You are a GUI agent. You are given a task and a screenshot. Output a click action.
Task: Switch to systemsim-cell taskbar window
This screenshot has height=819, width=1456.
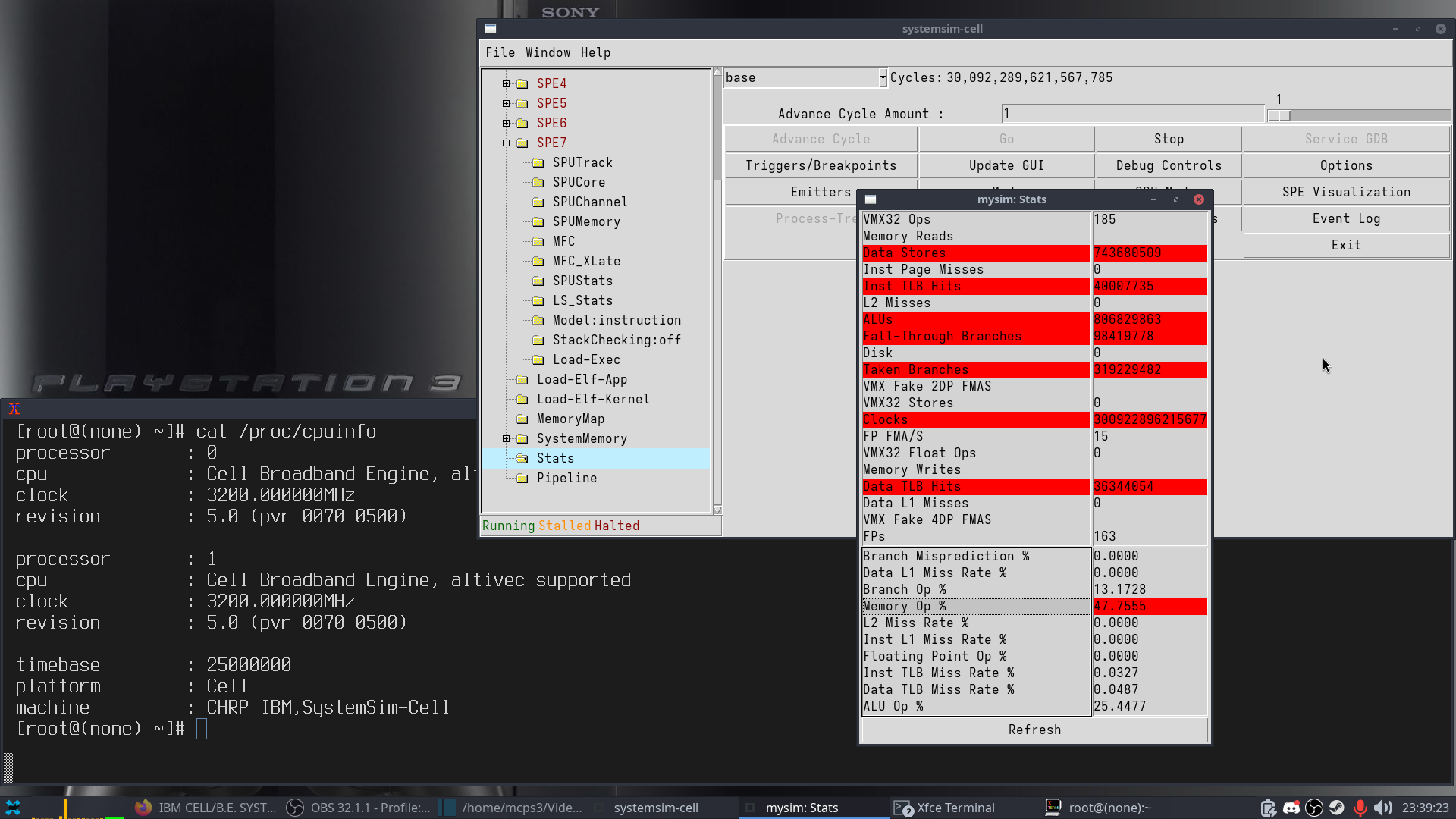point(656,808)
